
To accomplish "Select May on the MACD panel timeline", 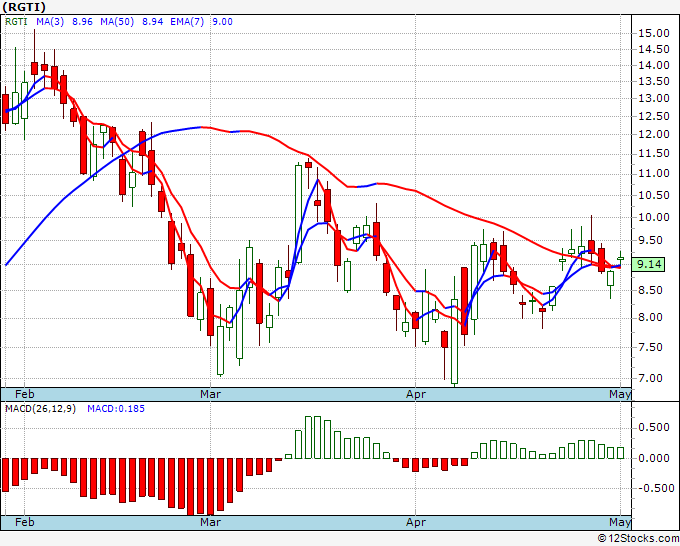I will pos(620,522).
